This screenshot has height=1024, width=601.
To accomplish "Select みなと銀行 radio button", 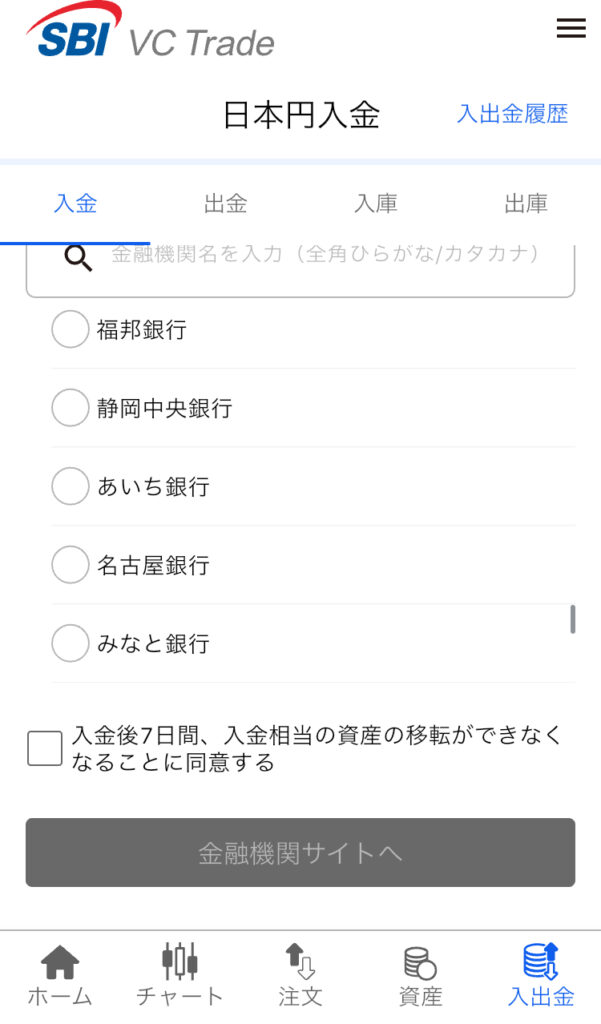I will [x=70, y=643].
